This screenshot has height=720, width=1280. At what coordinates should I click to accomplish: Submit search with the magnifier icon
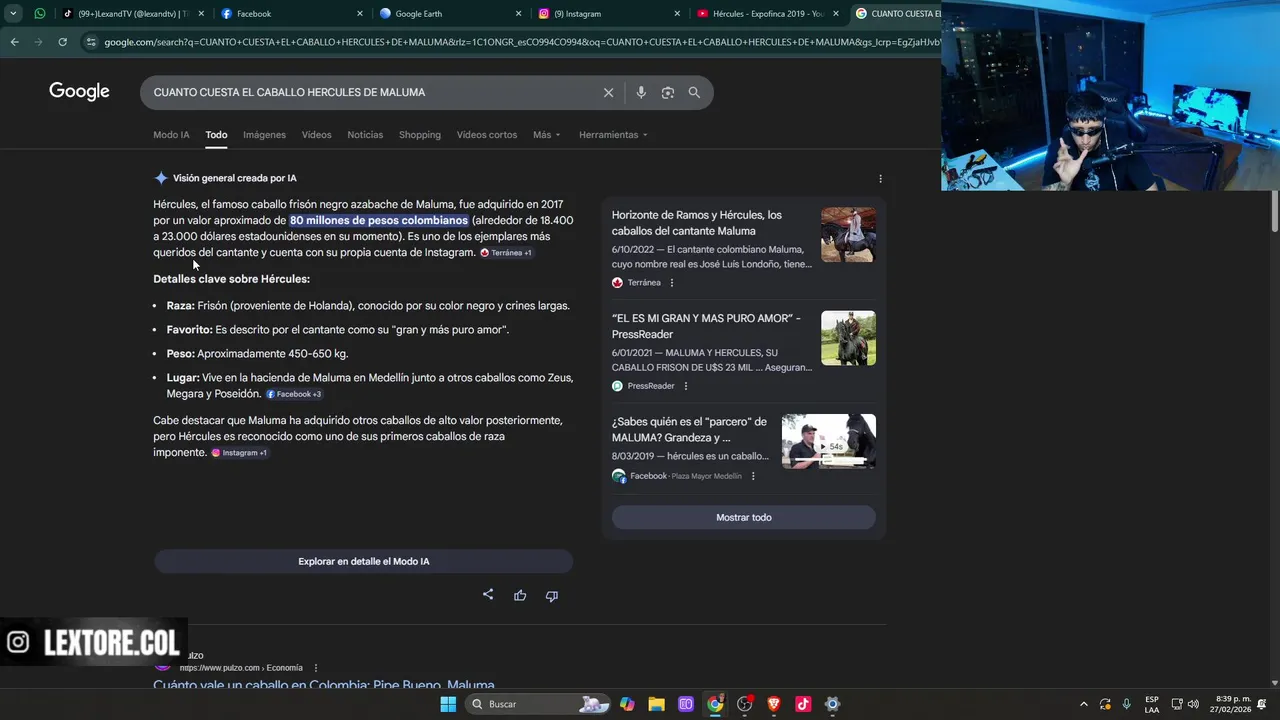(694, 92)
